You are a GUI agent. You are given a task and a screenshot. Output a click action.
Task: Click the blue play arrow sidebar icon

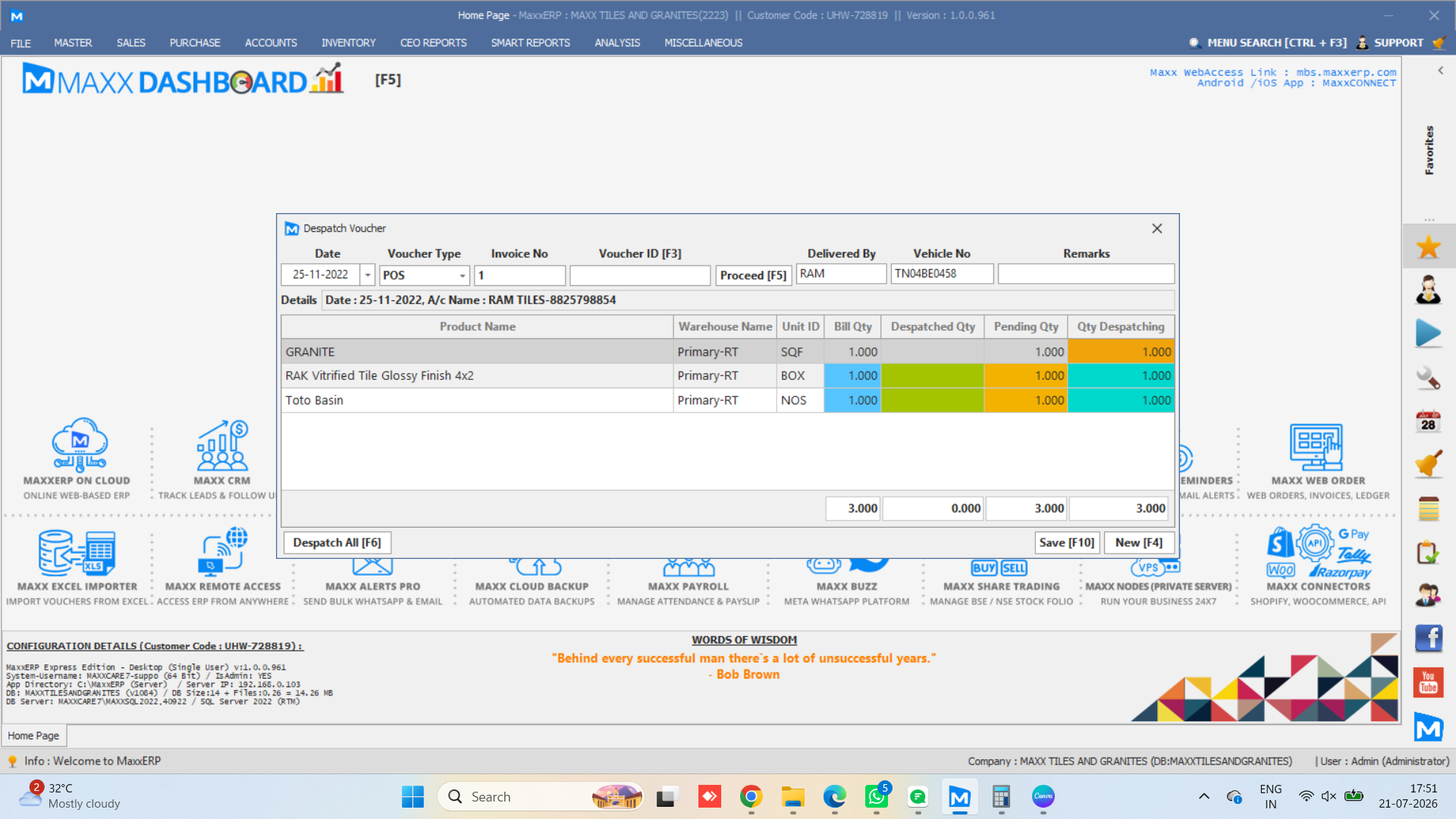point(1428,334)
